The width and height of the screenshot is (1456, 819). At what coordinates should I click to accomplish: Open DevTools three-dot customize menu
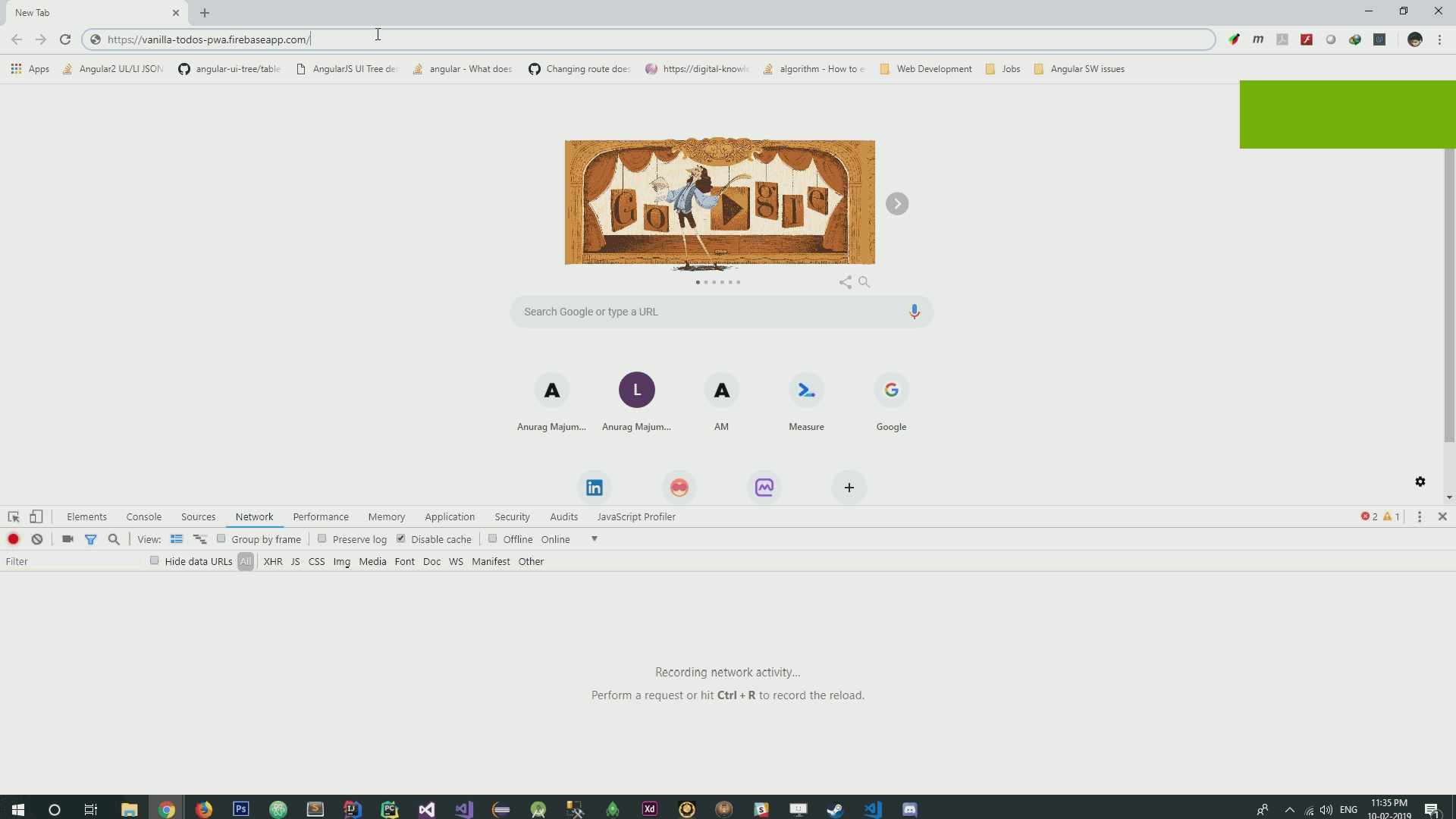pyautogui.click(x=1420, y=516)
